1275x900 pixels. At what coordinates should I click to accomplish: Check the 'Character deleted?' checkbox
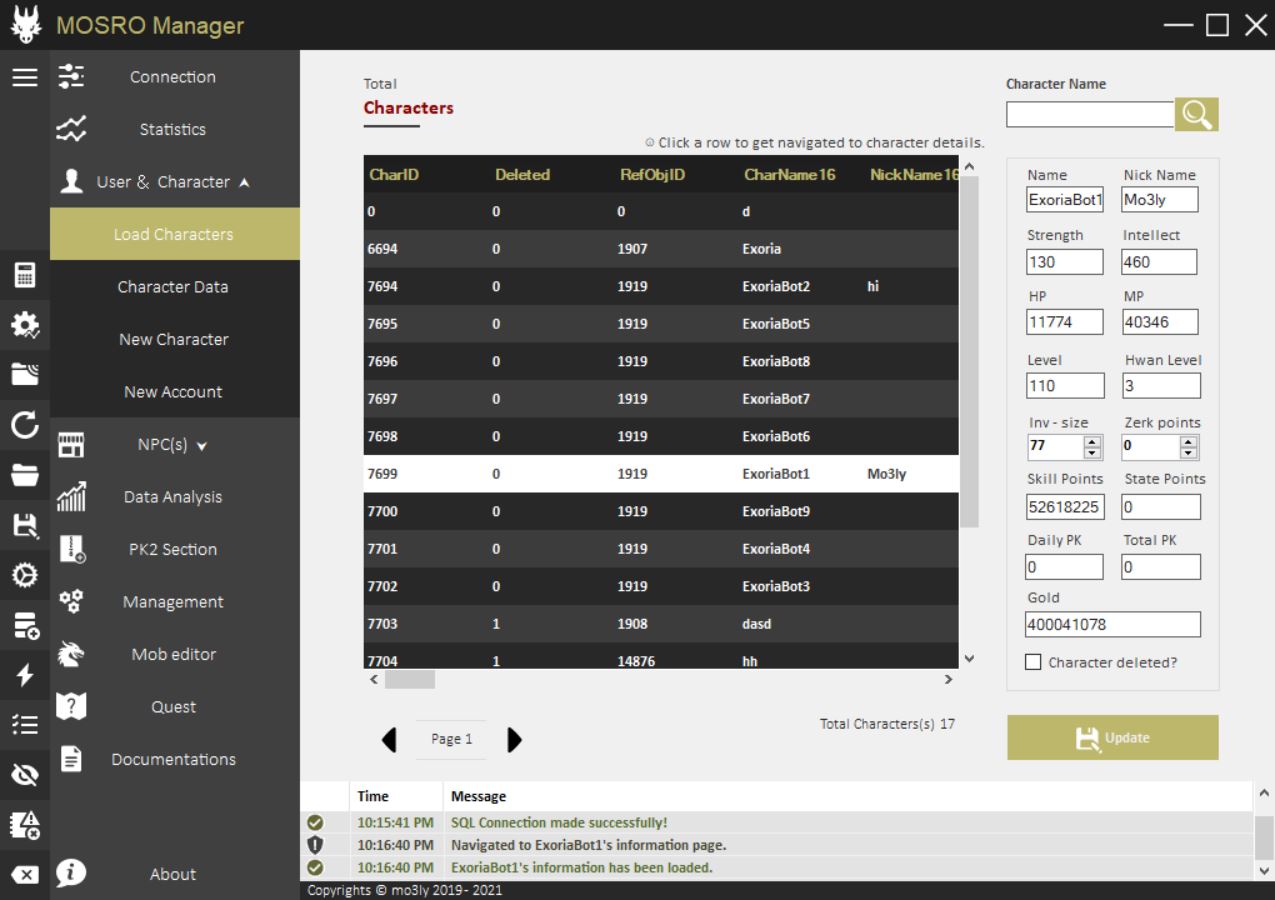(x=1034, y=662)
